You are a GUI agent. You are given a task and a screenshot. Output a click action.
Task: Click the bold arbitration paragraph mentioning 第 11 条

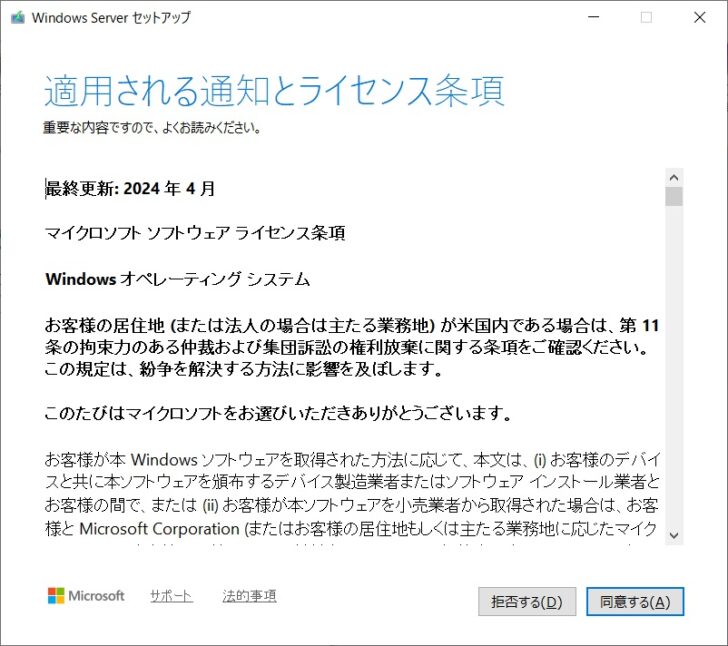(352, 347)
